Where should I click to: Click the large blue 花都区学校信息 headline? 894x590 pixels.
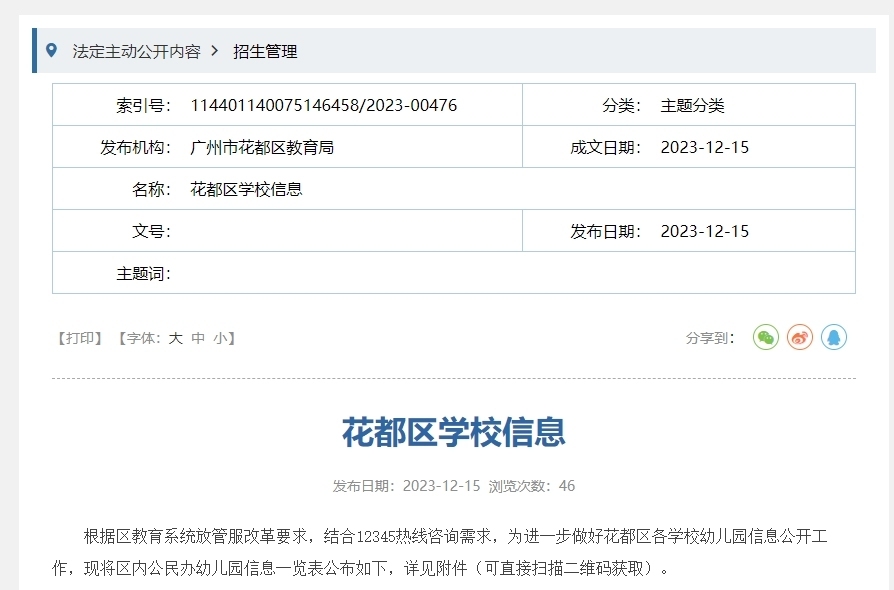click(454, 432)
